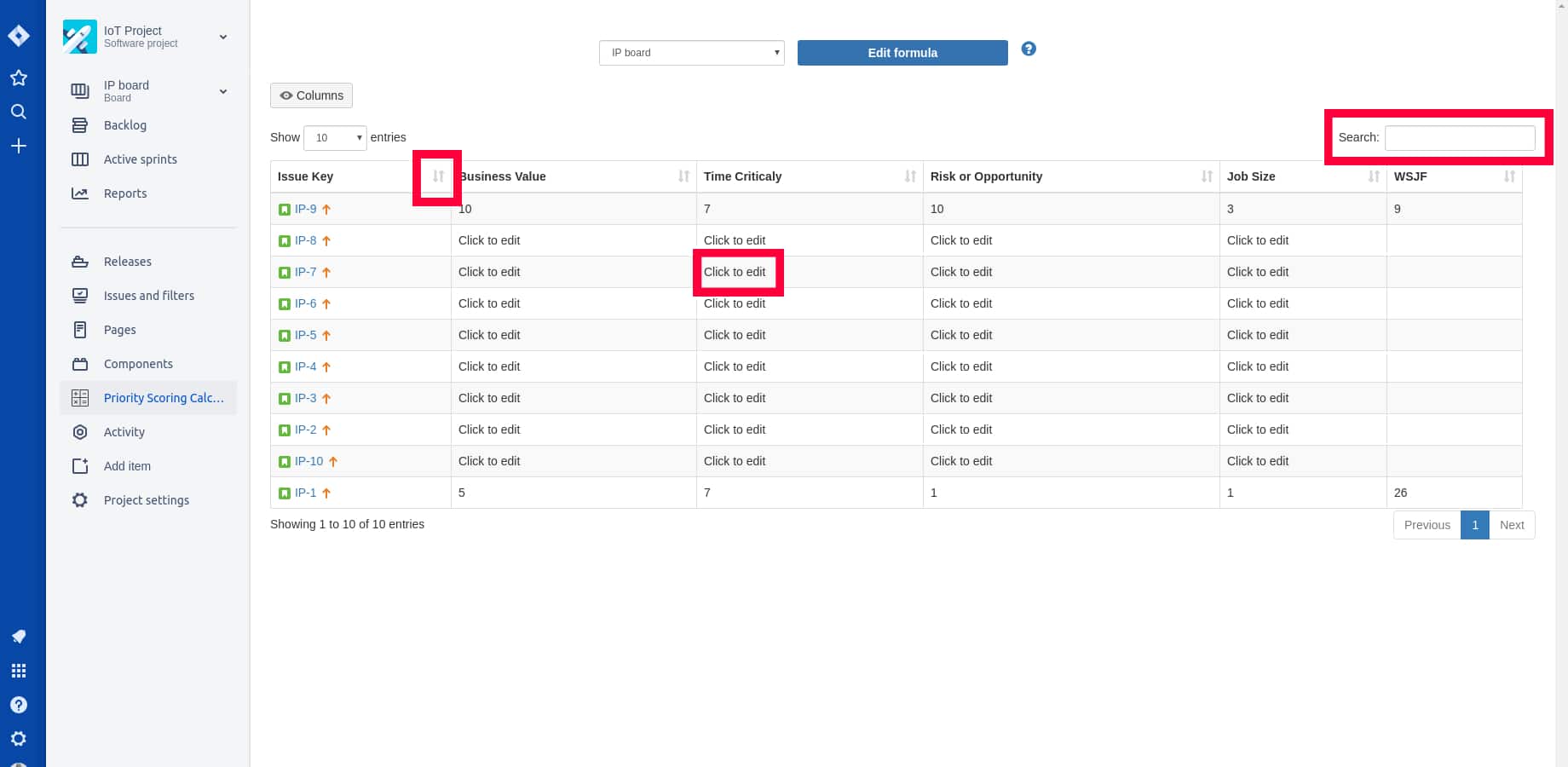1568x767 pixels.
Task: Open starred items with the star icon
Action: (19, 78)
